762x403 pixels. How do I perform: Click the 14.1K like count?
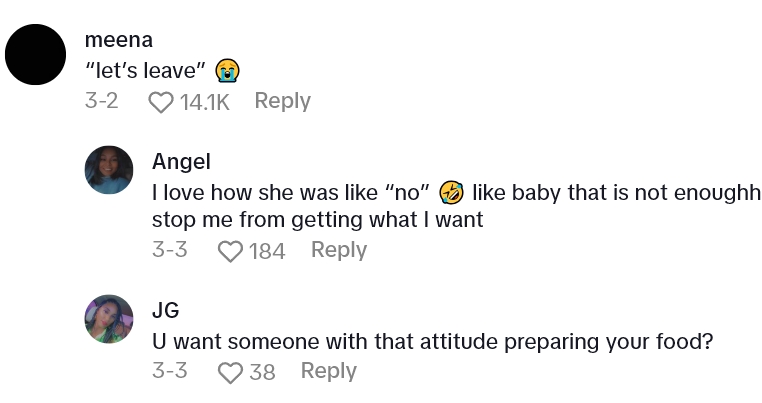pos(203,102)
